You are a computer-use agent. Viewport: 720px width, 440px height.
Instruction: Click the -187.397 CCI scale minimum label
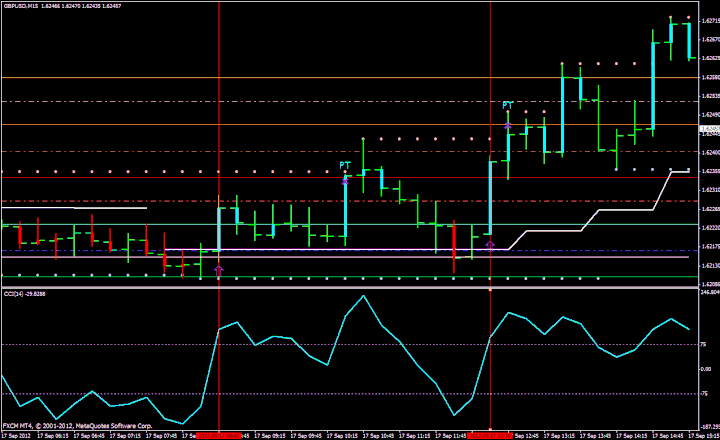click(710, 427)
